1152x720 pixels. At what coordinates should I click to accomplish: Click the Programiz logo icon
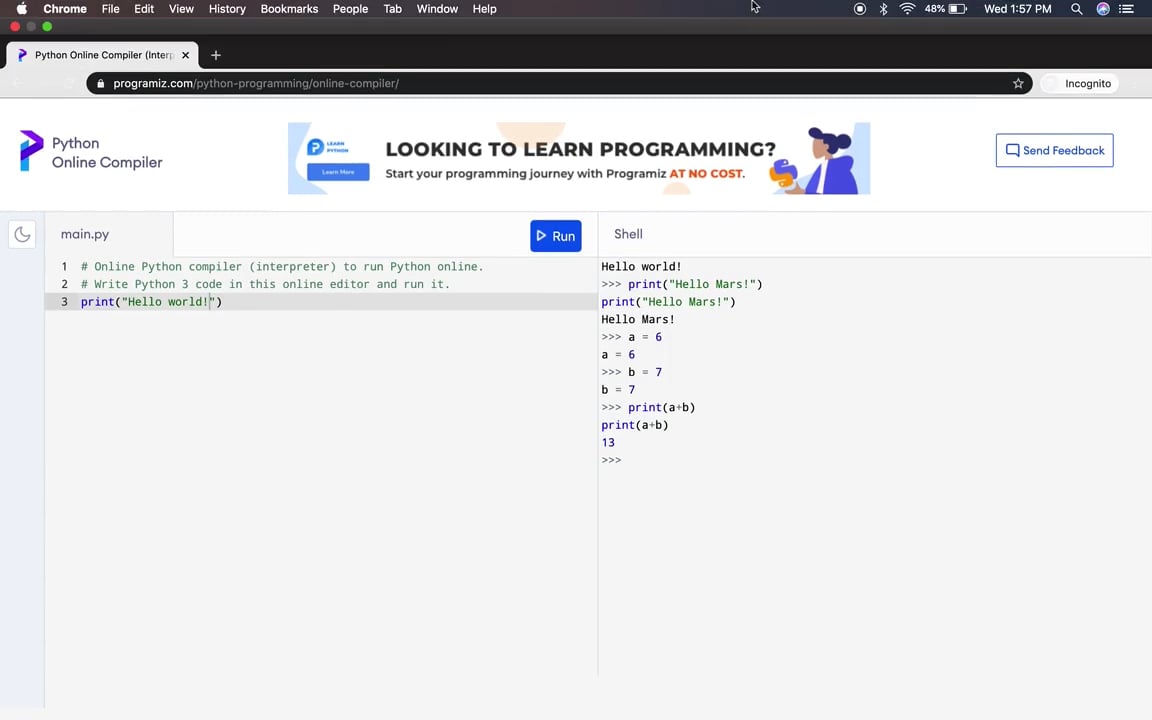pyautogui.click(x=31, y=151)
